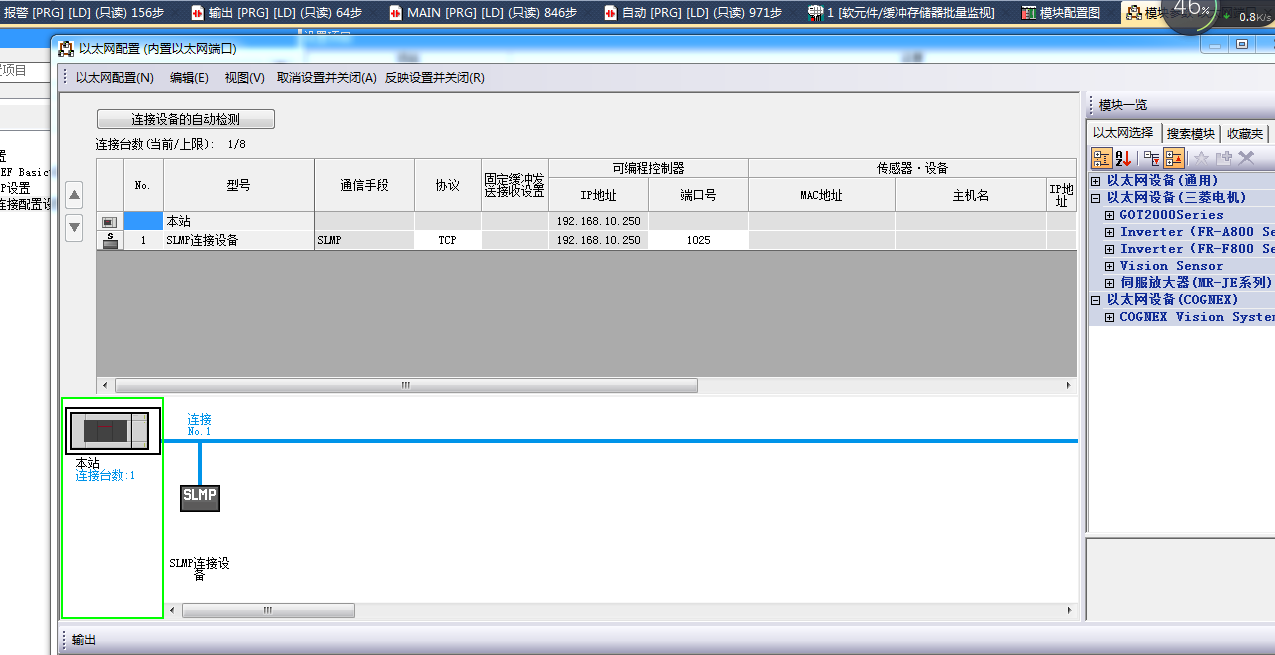Expand the 以太网设备(通用) tree node
This screenshot has width=1275, height=655.
coord(1096,181)
